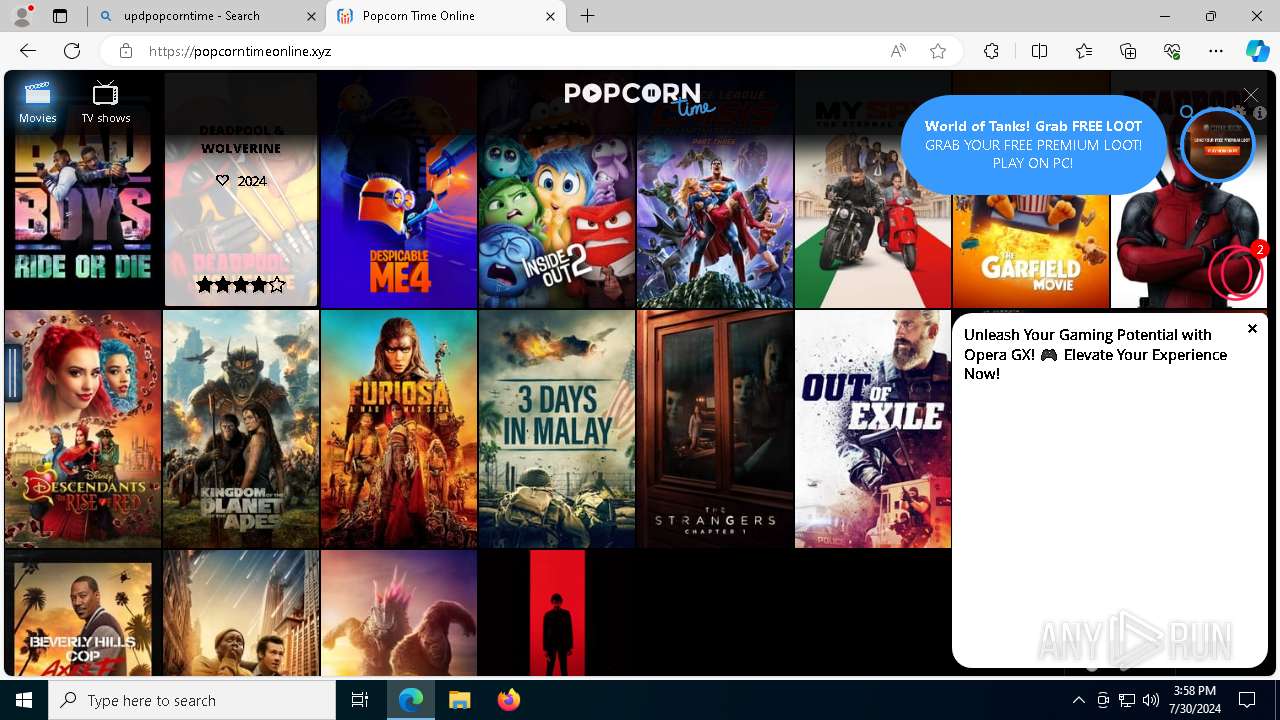Open the Bad Boys Ride or Die poster

click(x=83, y=190)
